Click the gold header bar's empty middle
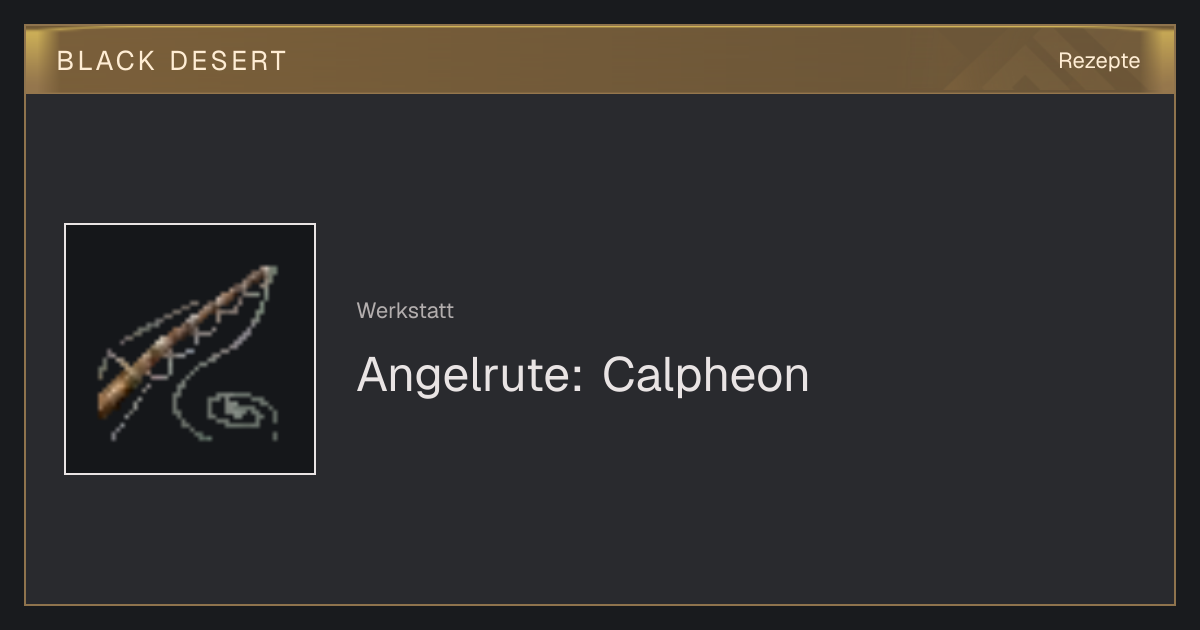 point(620,60)
